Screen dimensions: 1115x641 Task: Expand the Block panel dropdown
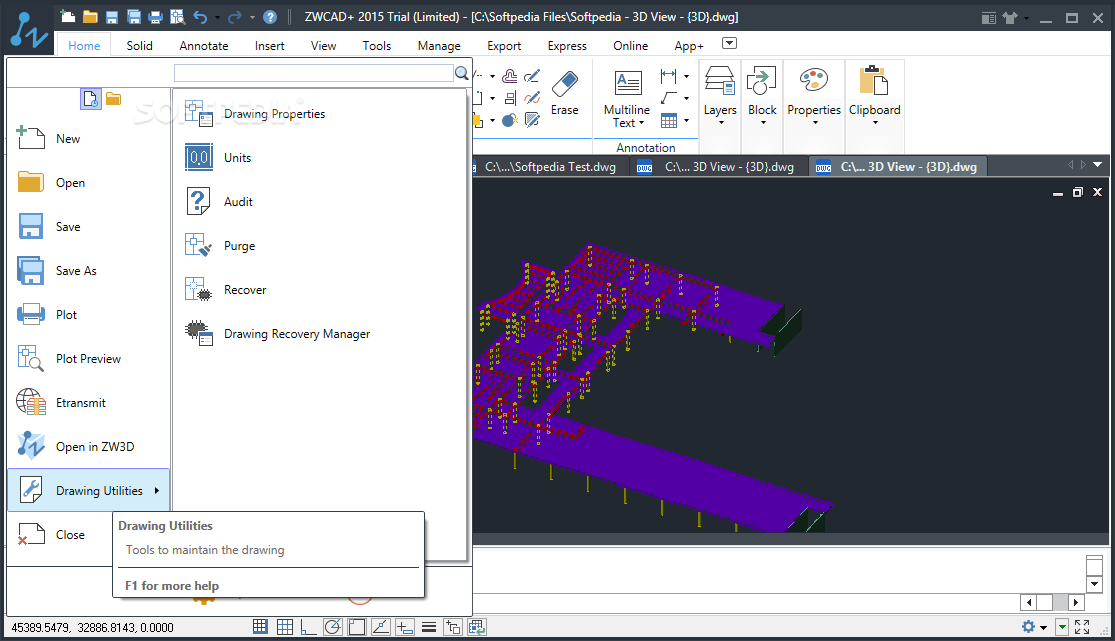[762, 122]
